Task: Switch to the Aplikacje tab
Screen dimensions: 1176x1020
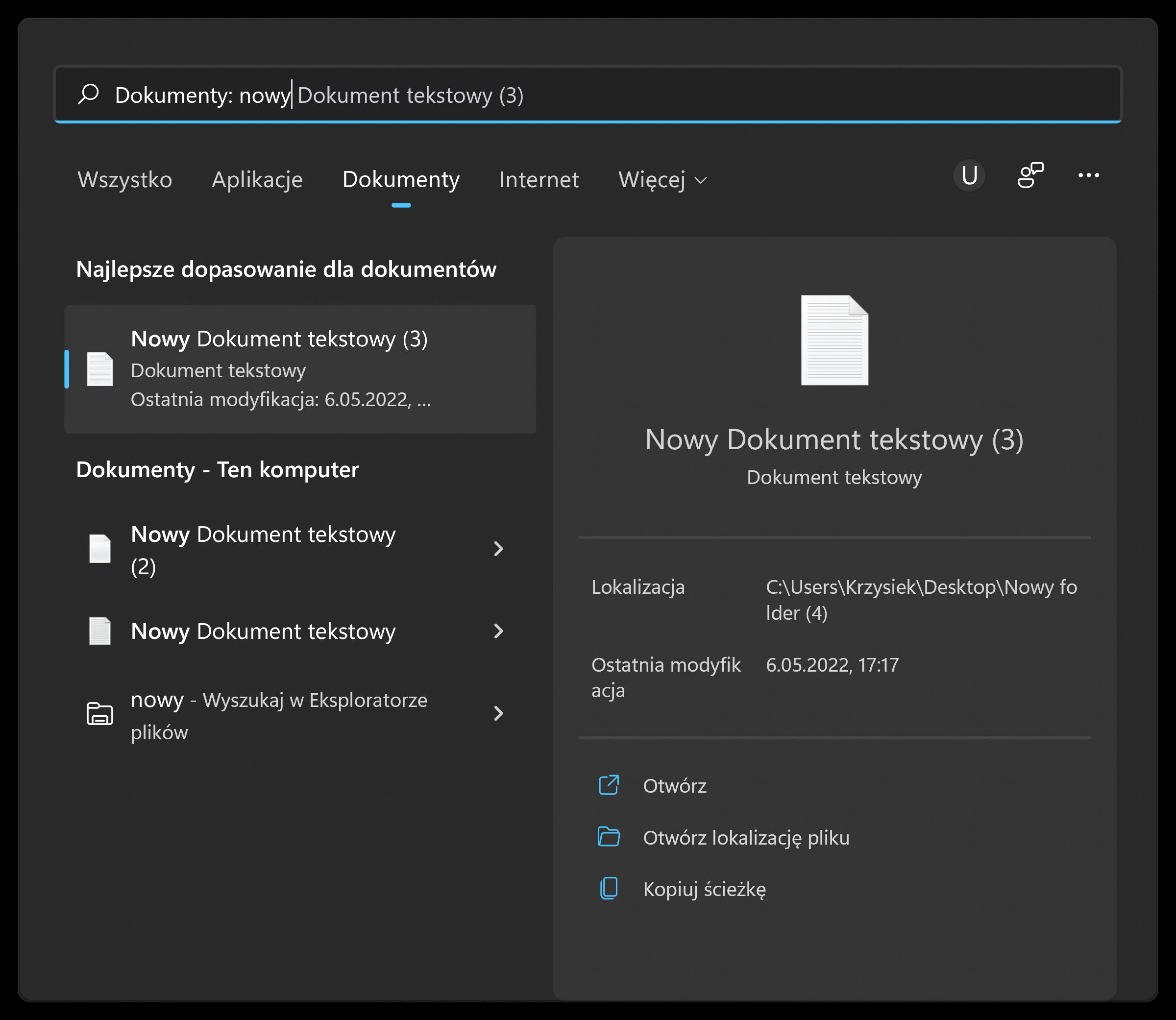Action: tap(257, 180)
